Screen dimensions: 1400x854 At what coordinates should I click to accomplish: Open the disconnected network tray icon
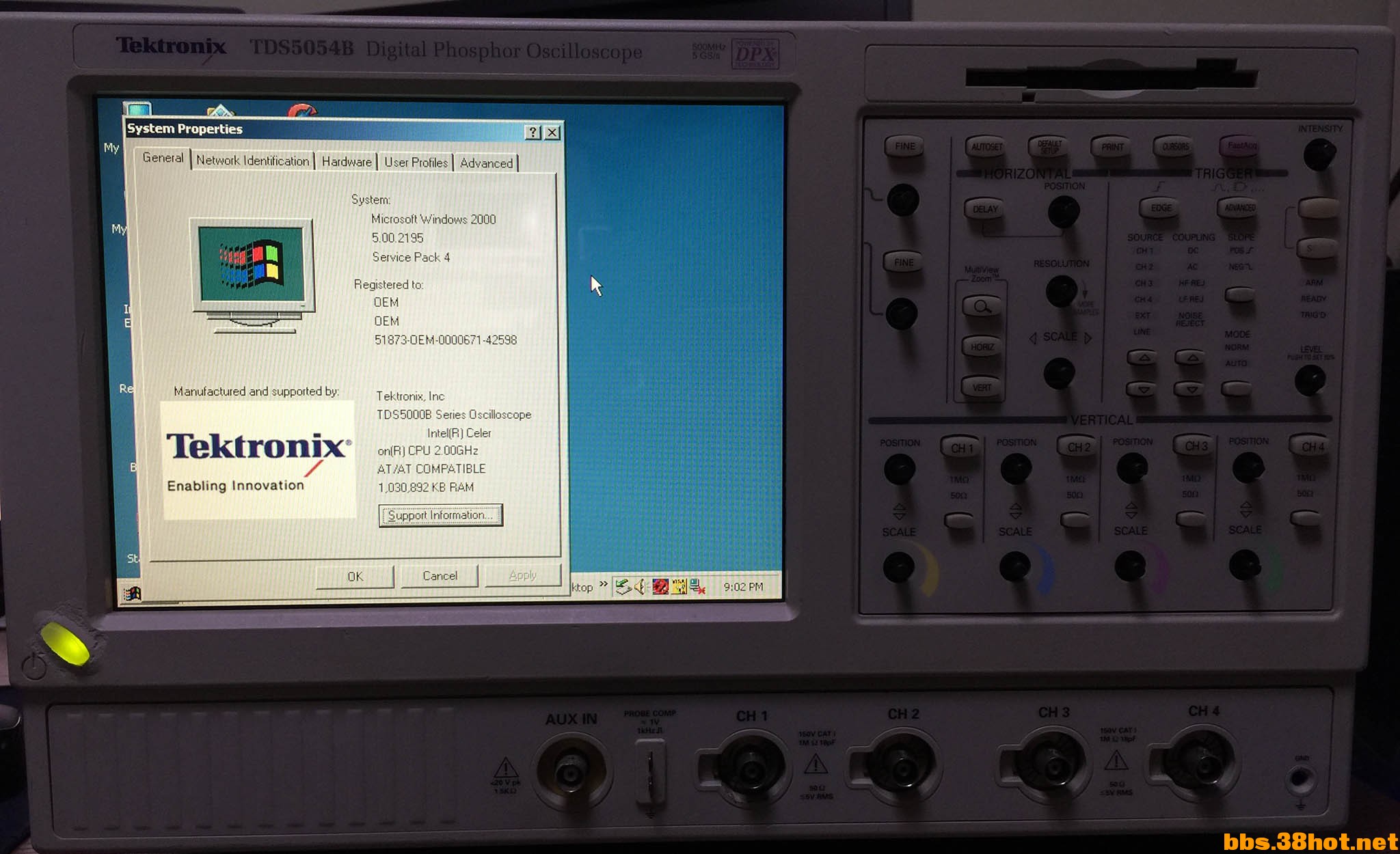click(697, 586)
